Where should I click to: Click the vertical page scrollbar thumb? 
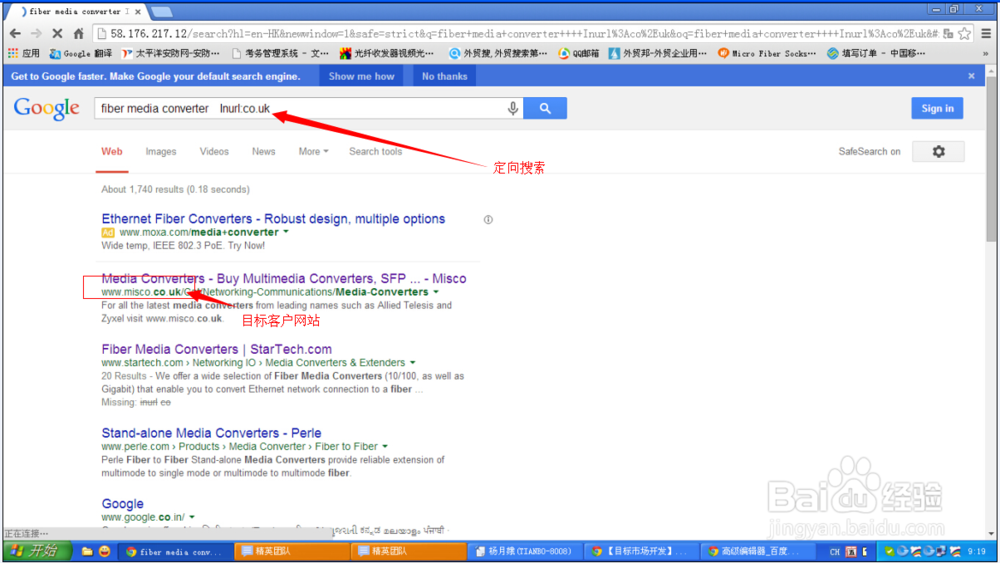(990, 159)
